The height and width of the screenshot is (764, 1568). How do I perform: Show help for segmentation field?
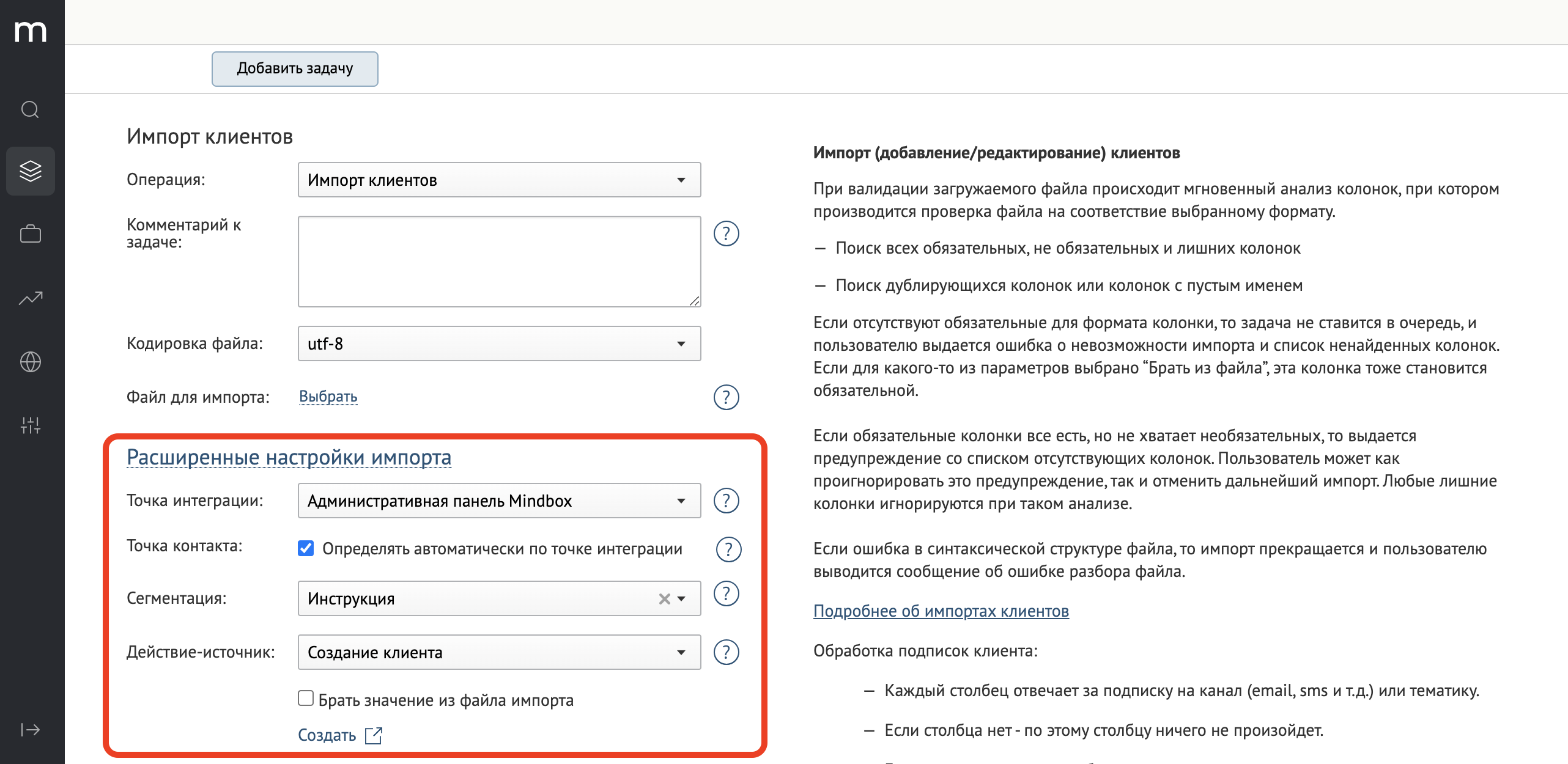pos(727,593)
